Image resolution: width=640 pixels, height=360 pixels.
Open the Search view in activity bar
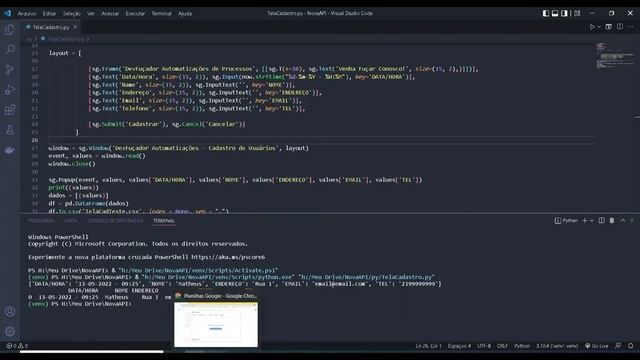coord(10,49)
